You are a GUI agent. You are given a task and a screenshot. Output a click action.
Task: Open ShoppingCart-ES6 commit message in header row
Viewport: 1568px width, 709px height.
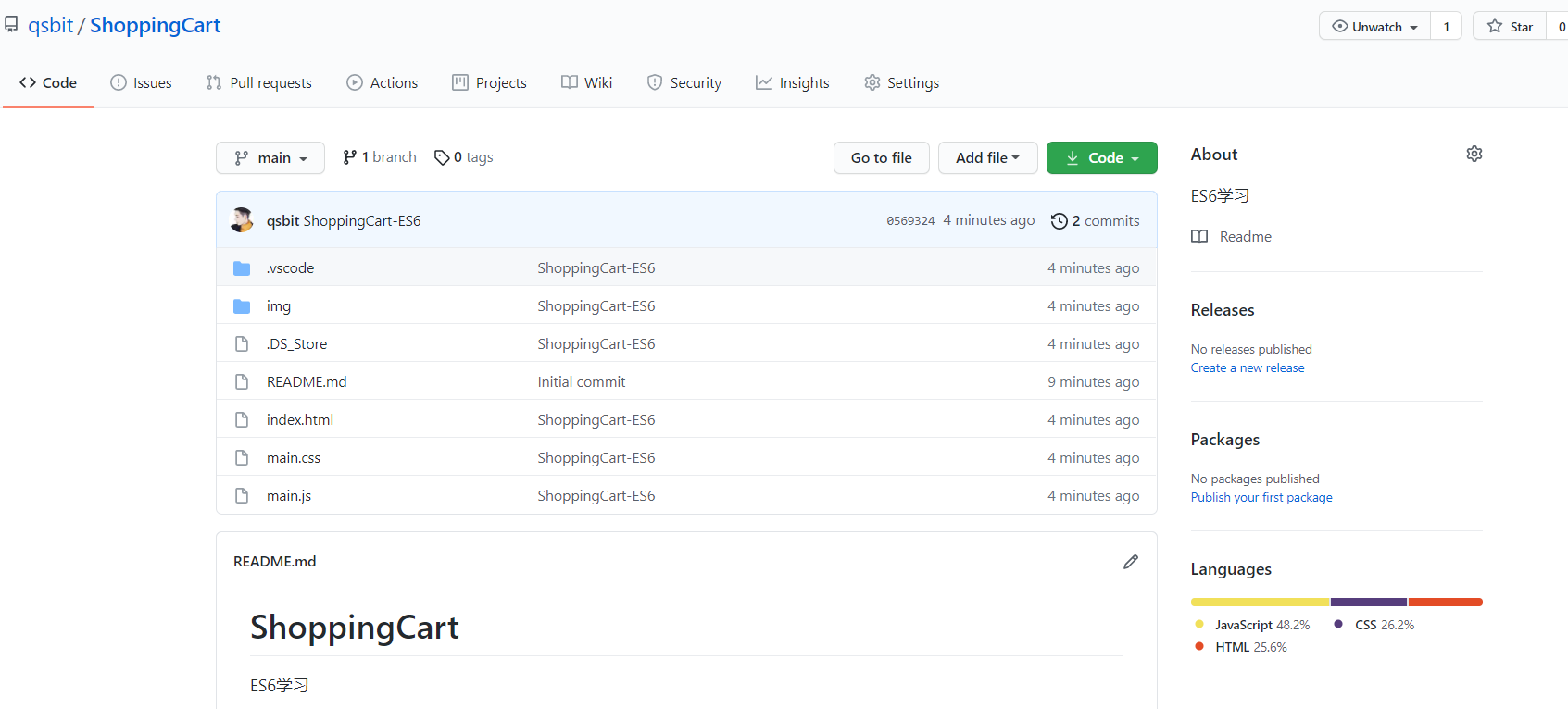[x=362, y=221]
